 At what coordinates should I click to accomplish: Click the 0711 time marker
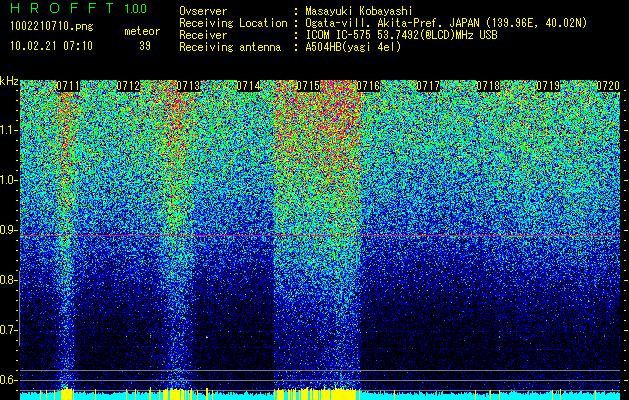(x=68, y=86)
